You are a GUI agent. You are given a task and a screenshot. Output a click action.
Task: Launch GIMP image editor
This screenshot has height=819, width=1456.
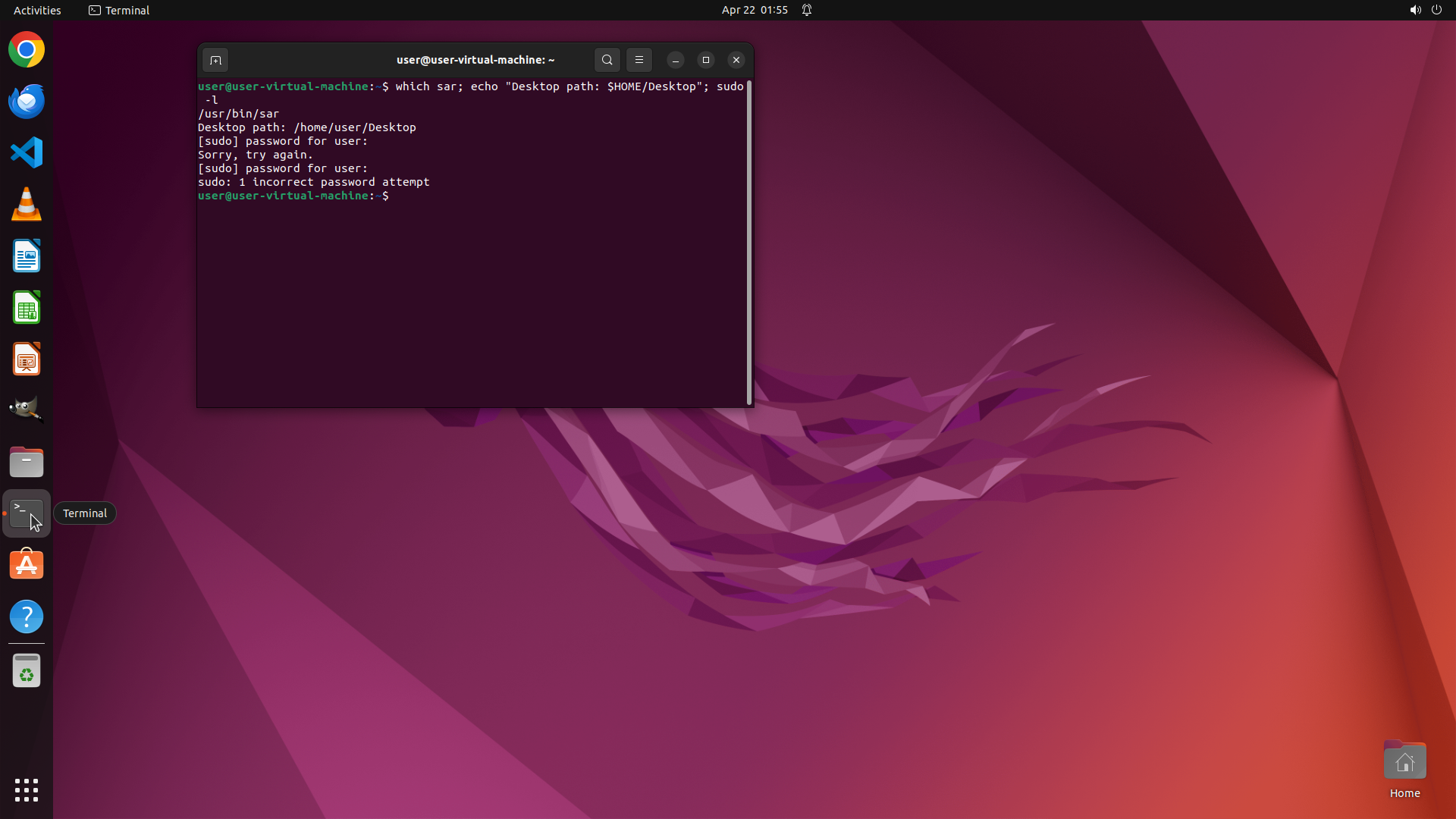pos(27,409)
